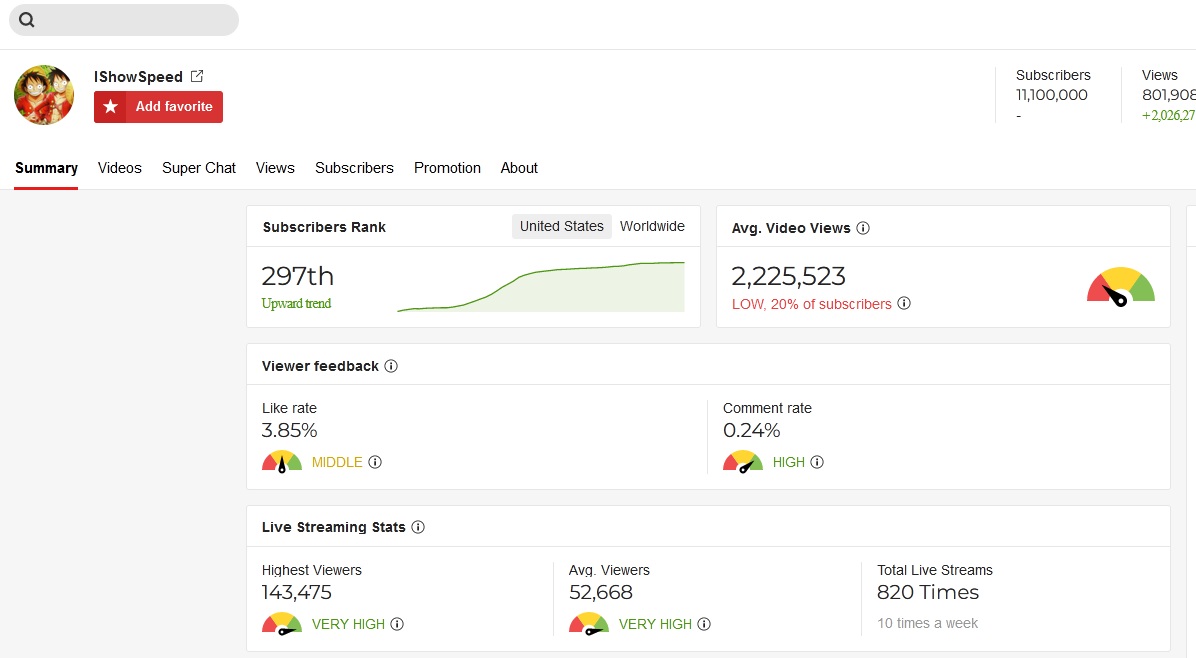This screenshot has height=658, width=1196.
Task: Open the Promotion tab
Action: (447, 168)
